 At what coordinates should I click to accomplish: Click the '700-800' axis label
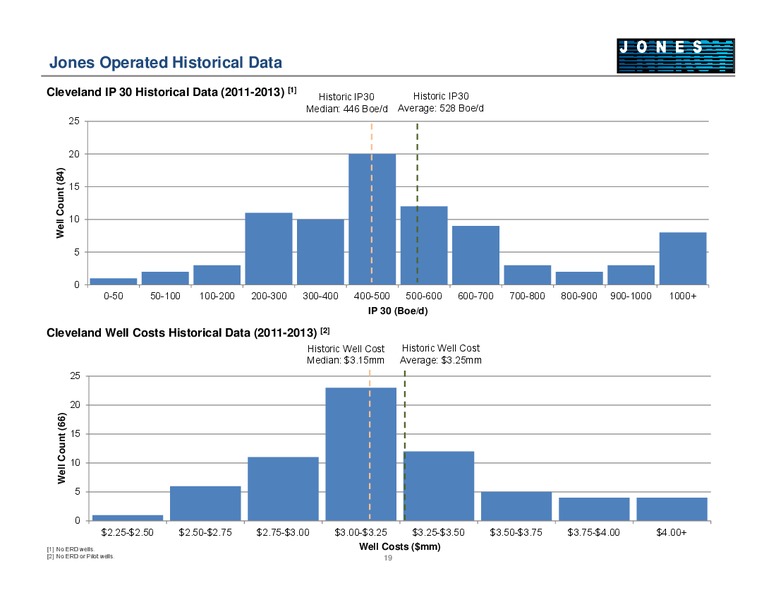(x=528, y=296)
